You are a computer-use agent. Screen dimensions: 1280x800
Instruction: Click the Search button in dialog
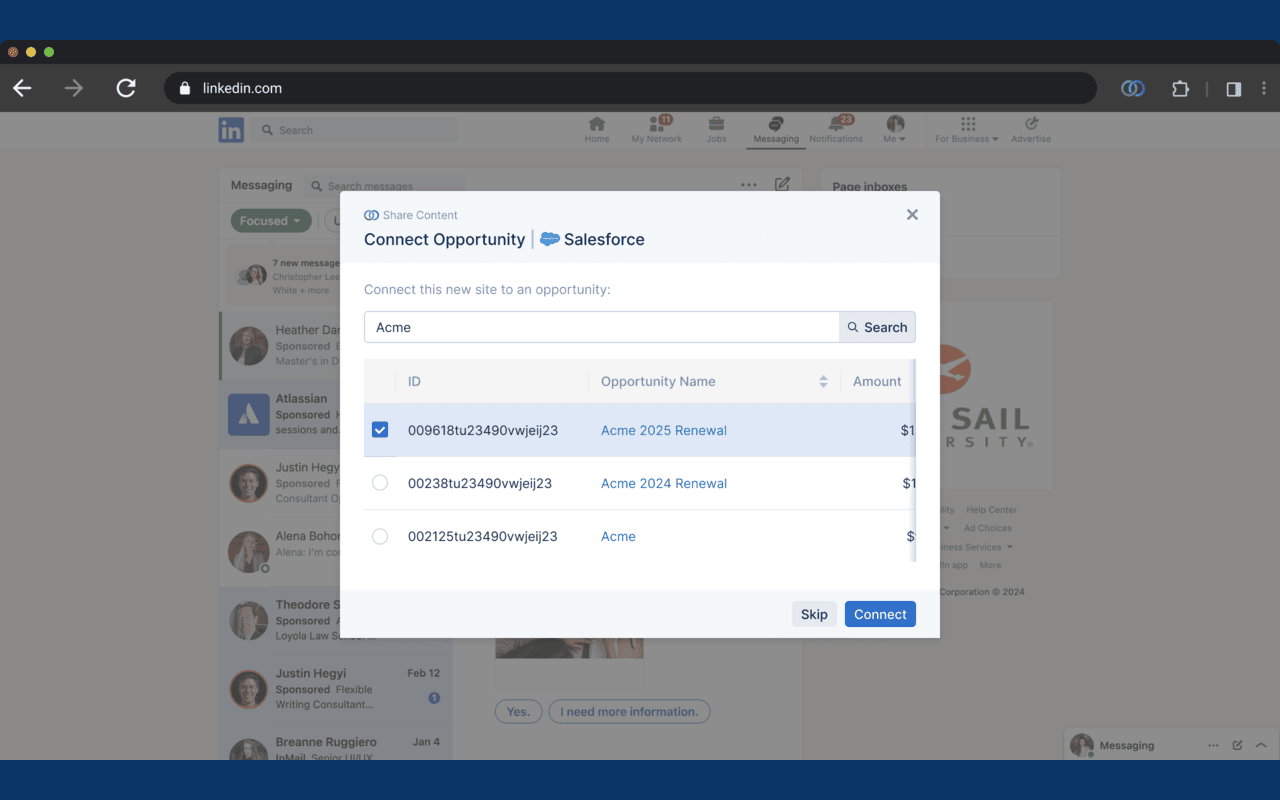pos(877,327)
